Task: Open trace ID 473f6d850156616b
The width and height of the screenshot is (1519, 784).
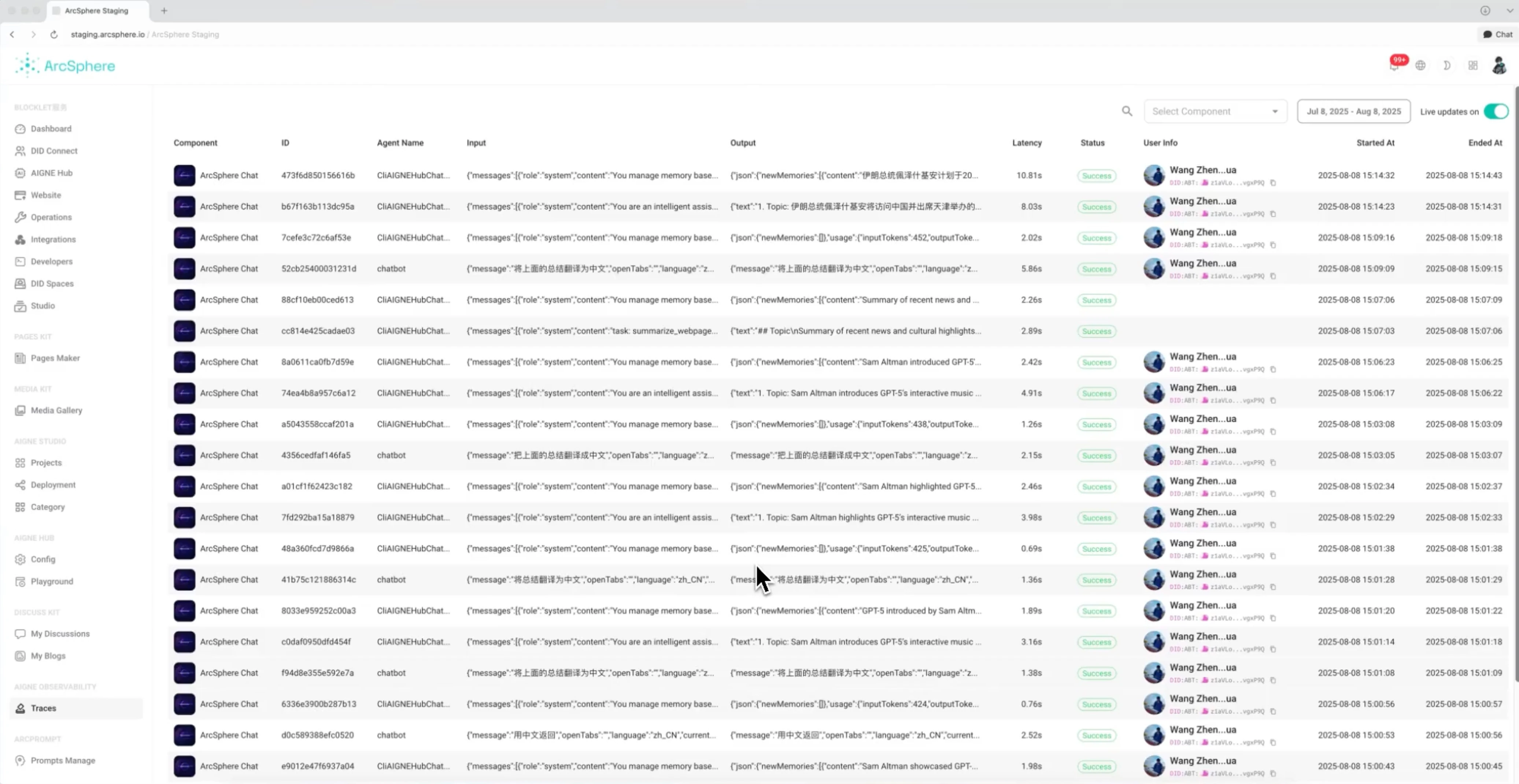Action: [x=318, y=175]
